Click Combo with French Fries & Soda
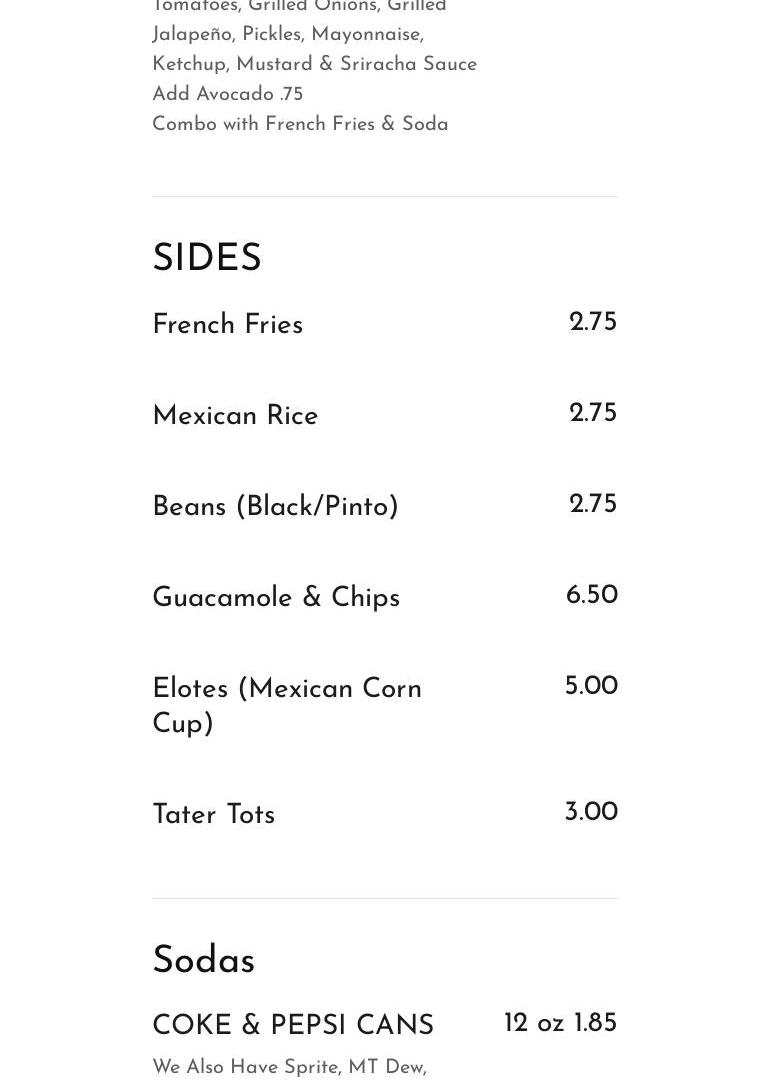This screenshot has width=770, height=1086. point(300,124)
